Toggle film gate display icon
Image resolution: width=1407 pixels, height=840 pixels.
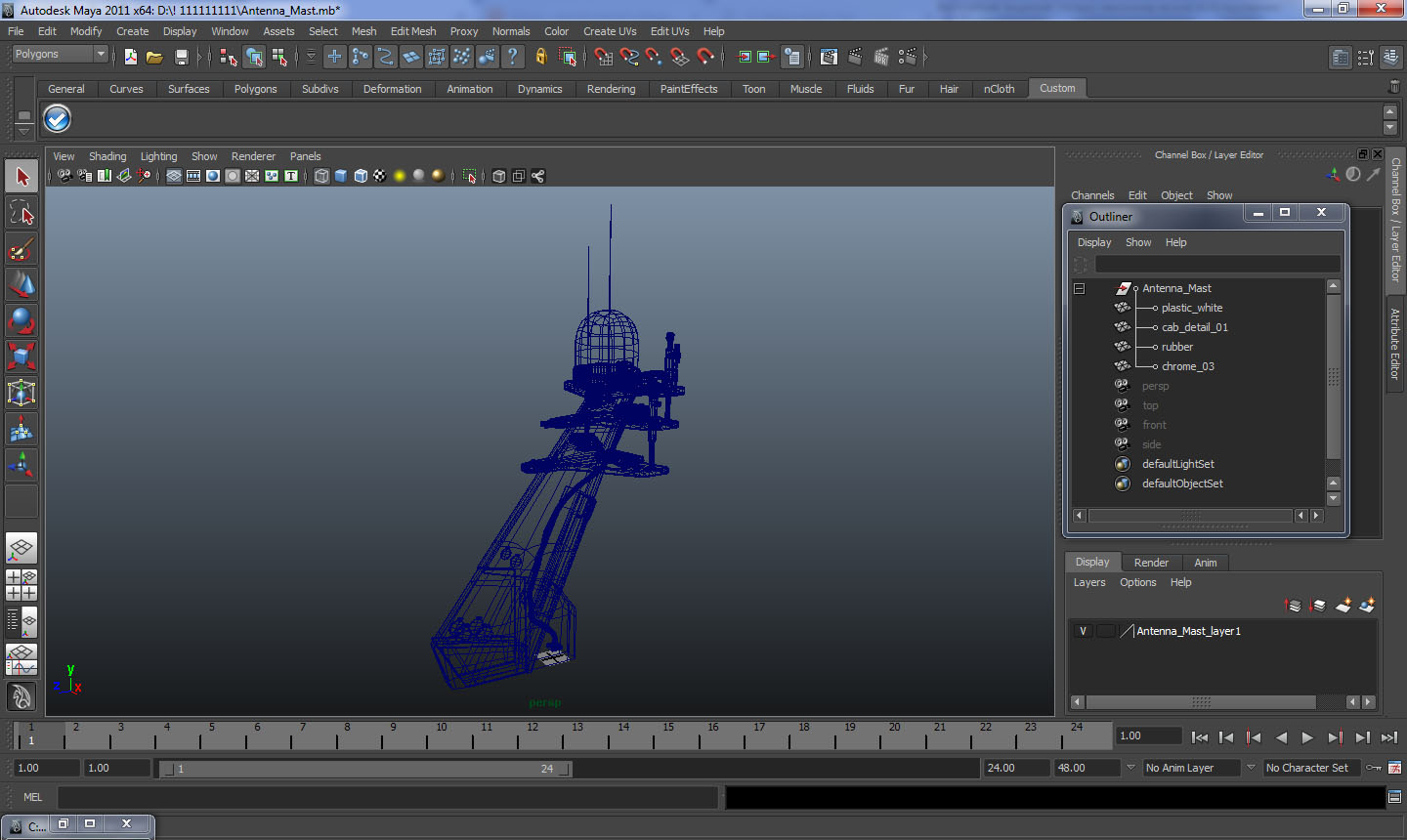193,176
